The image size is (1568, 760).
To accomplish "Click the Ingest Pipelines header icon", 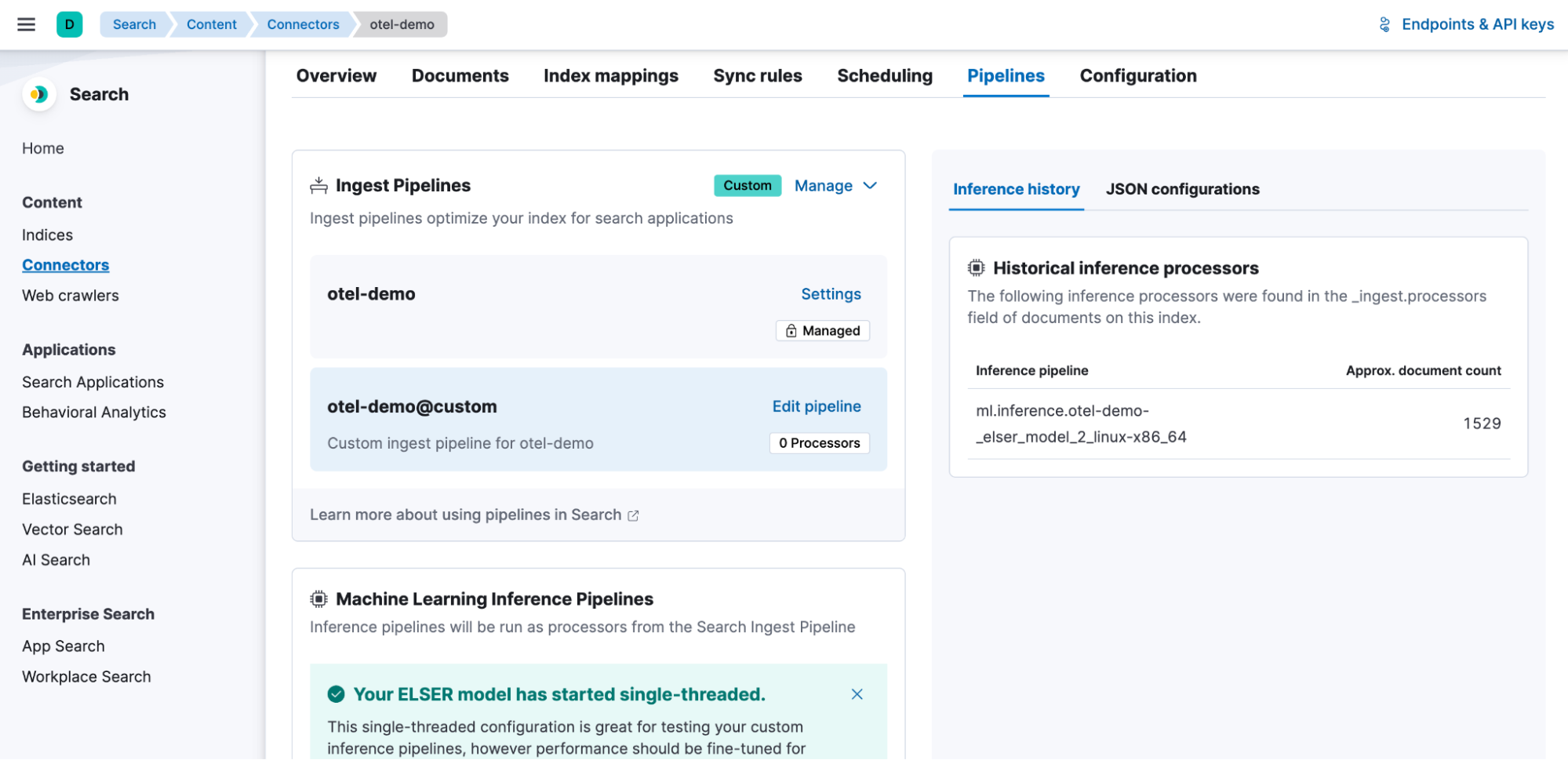I will pyautogui.click(x=318, y=186).
